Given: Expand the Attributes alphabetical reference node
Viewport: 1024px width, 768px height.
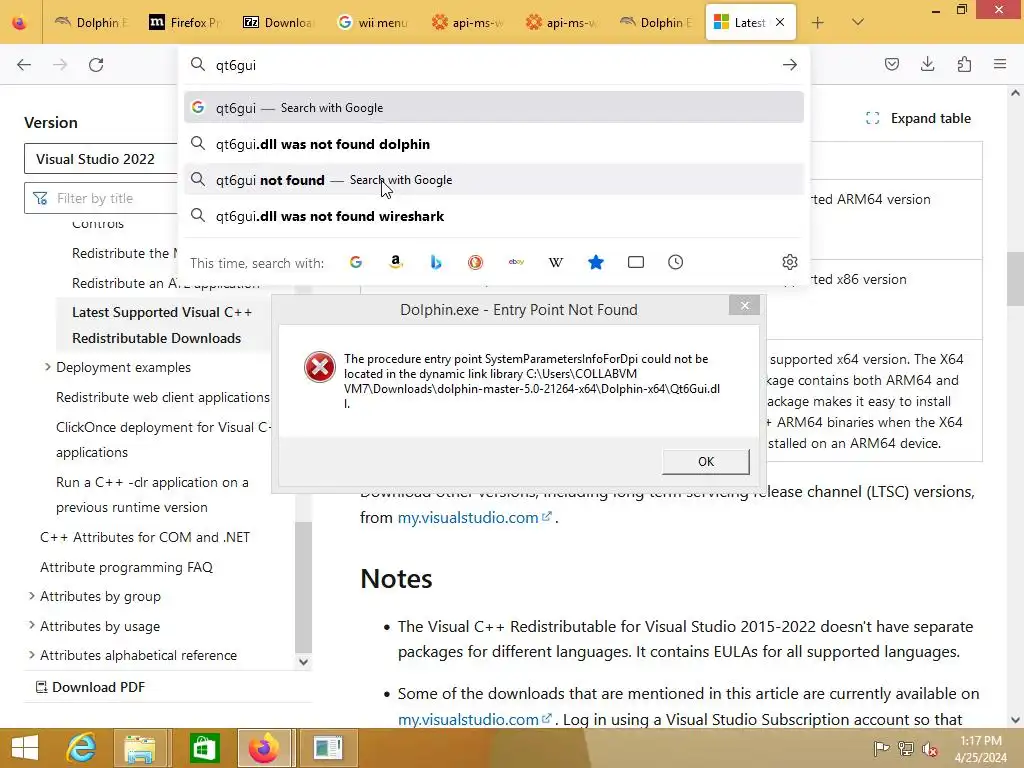Looking at the screenshot, I should (31, 655).
